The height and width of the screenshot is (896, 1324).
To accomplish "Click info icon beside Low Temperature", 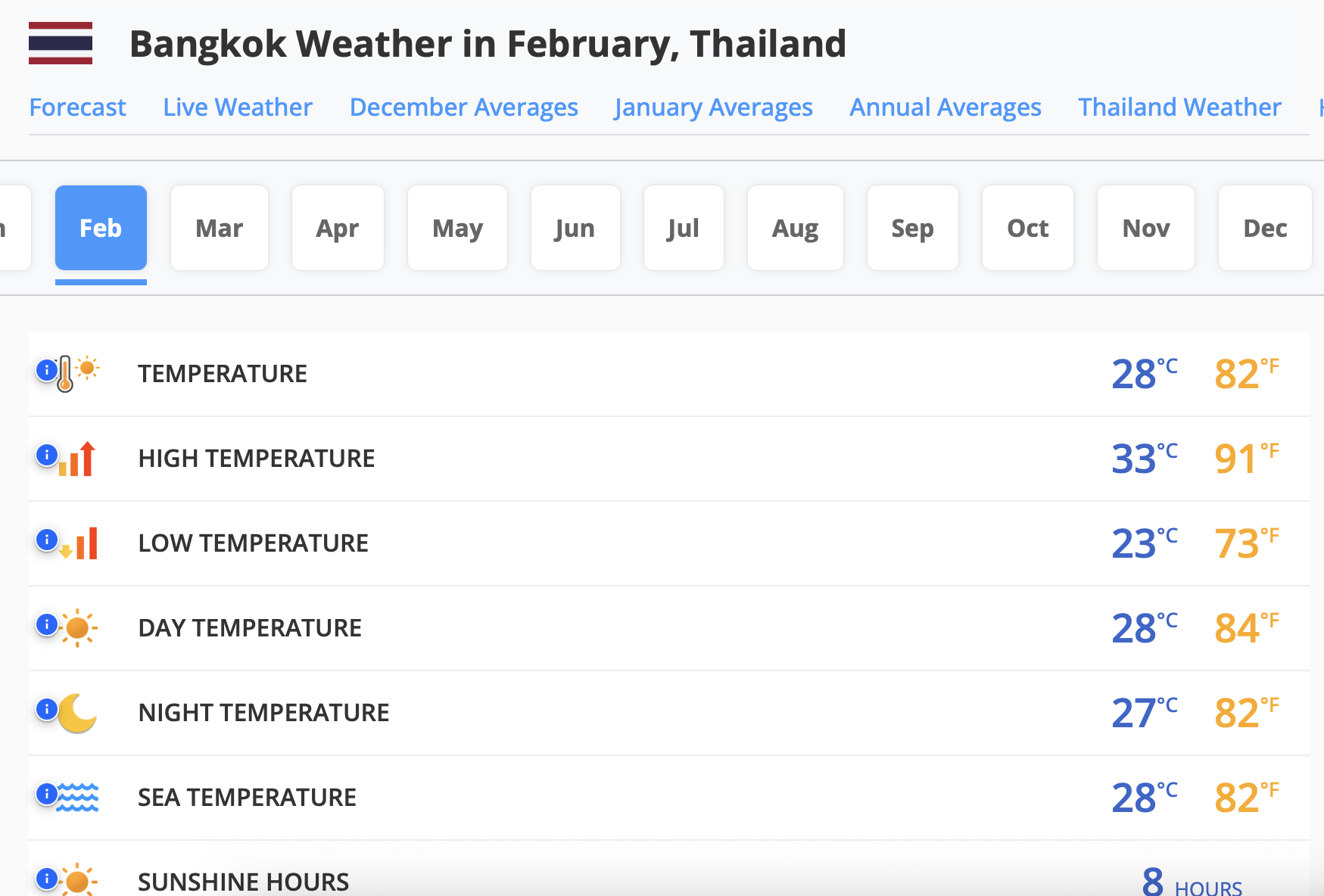I will point(47,540).
